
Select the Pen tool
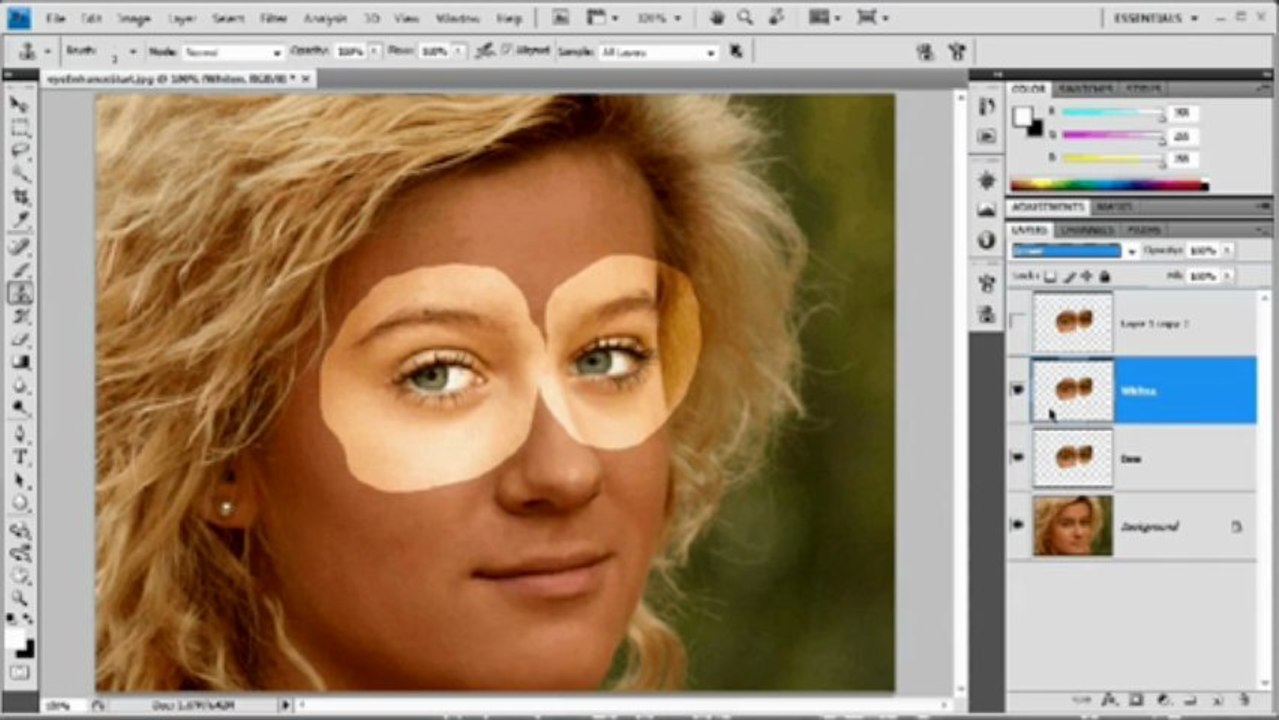[x=20, y=435]
